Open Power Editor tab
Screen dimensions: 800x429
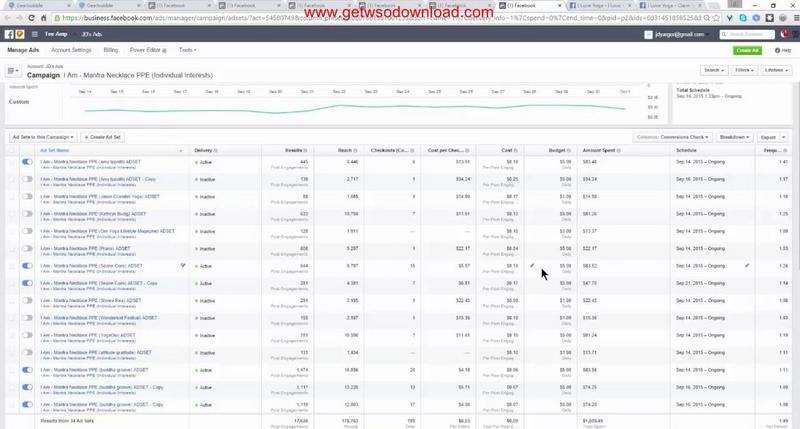[148, 50]
